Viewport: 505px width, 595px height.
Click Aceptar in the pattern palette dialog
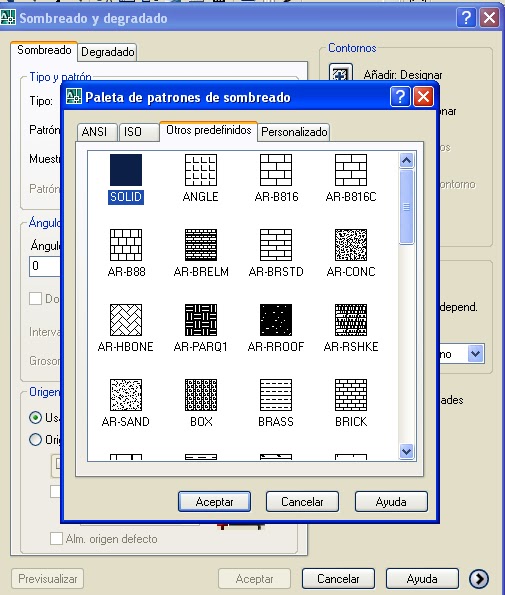(x=214, y=502)
